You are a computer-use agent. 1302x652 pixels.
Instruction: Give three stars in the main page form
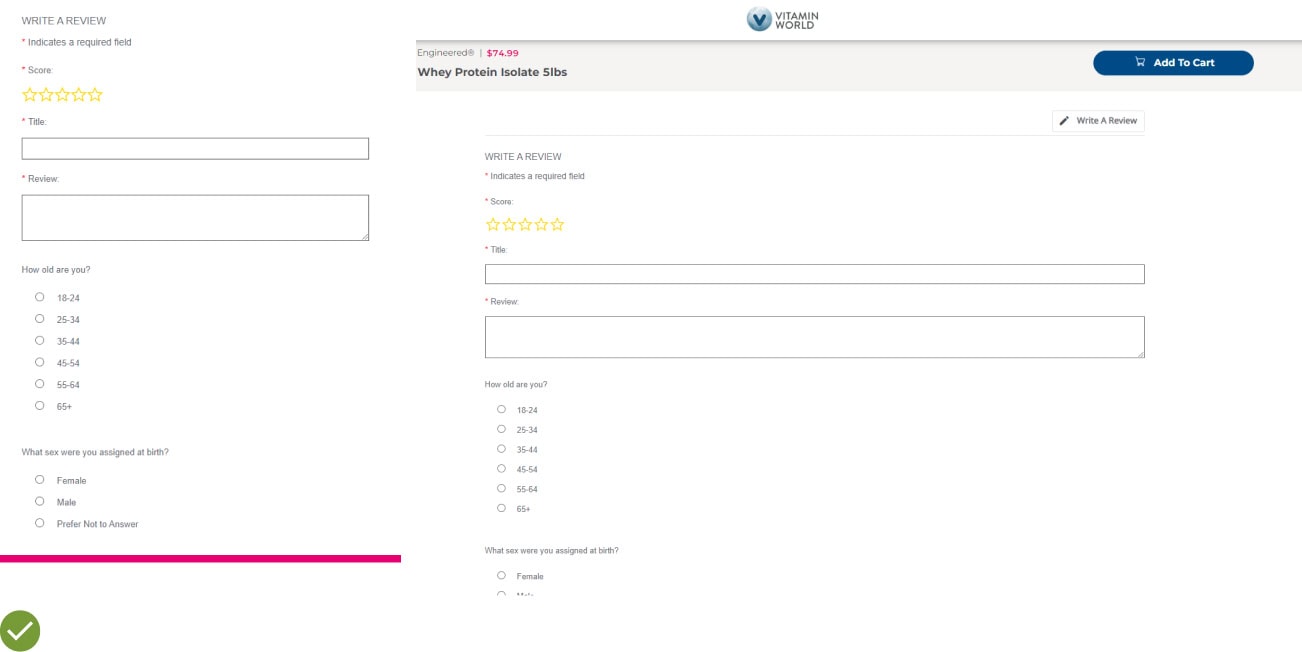525,225
